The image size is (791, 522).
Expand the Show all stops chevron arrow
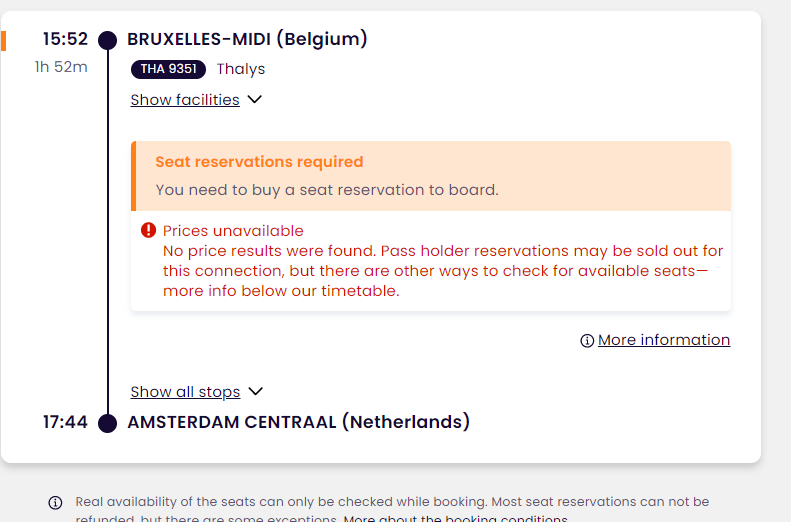[256, 391]
